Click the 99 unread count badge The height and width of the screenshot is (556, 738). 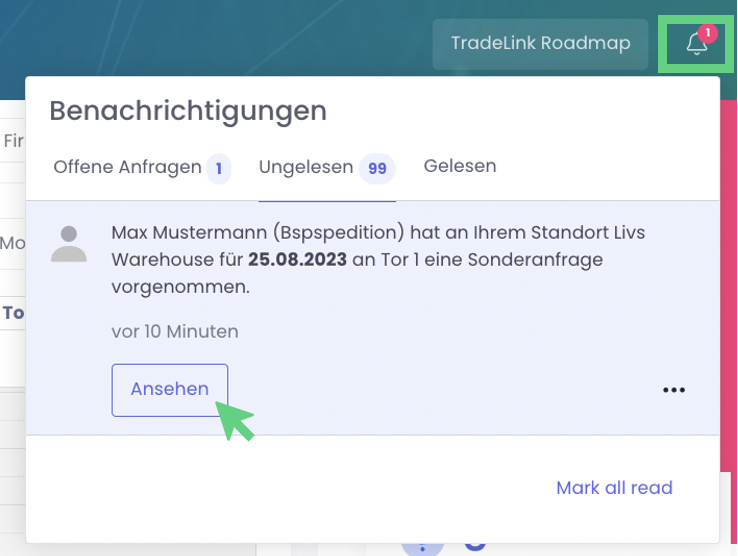377,169
